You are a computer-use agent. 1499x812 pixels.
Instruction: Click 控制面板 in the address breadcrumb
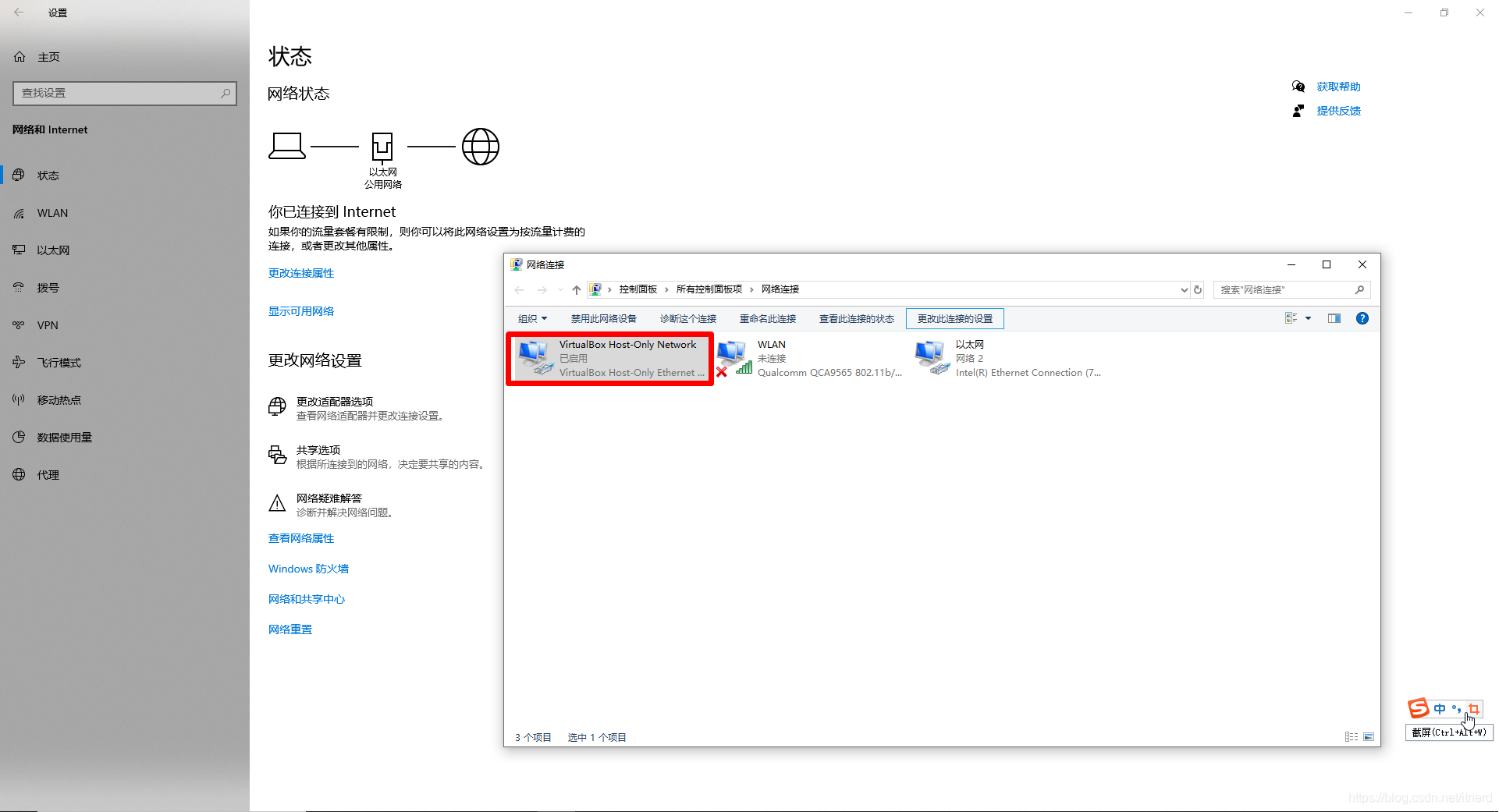(638, 289)
